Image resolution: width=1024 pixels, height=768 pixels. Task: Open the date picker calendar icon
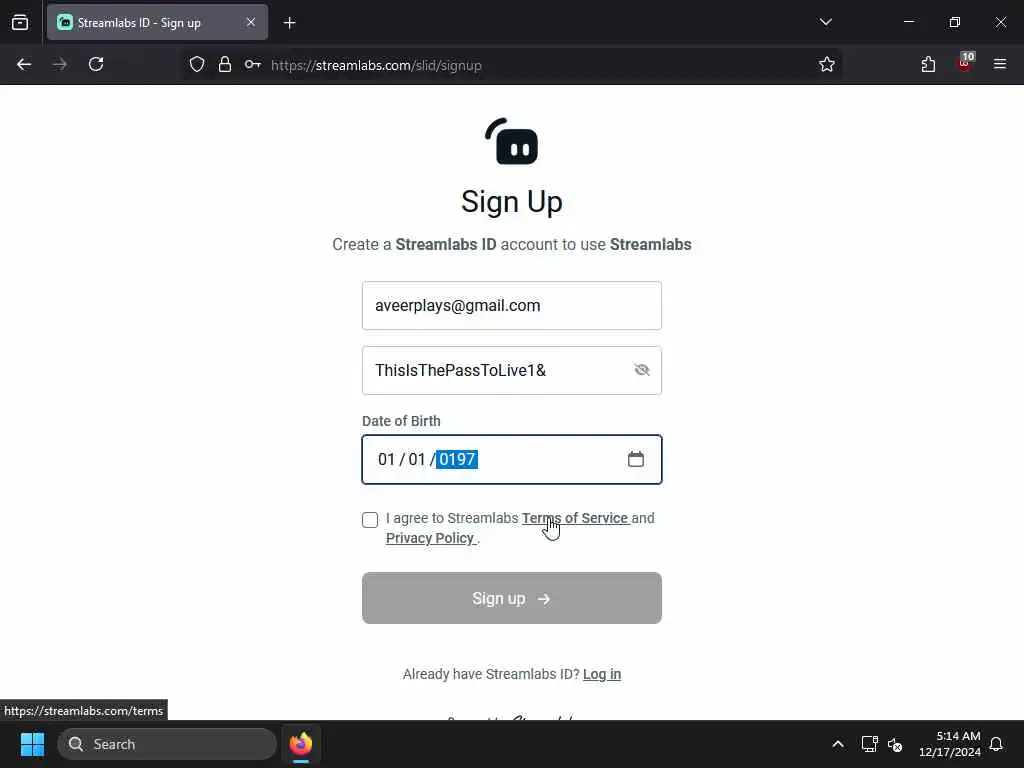coord(635,459)
